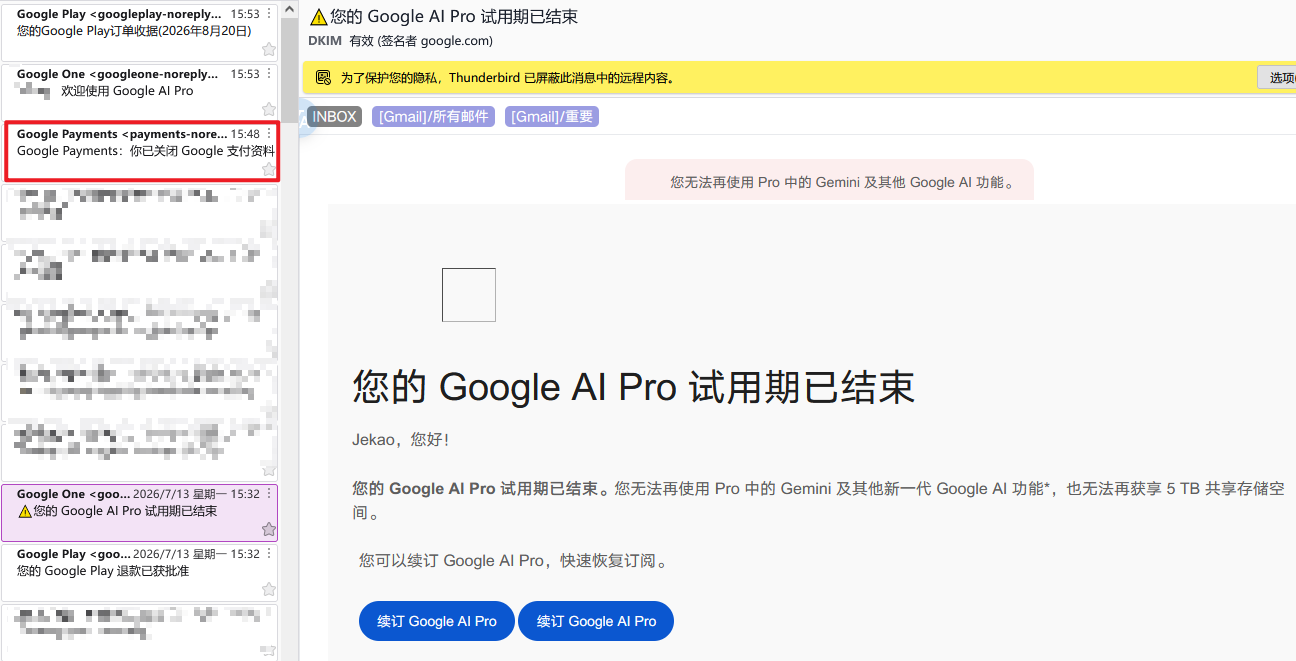Open three-dot menu on Google Play 订单收据 card
Image resolution: width=1296 pixels, height=661 pixels.
[x=269, y=14]
